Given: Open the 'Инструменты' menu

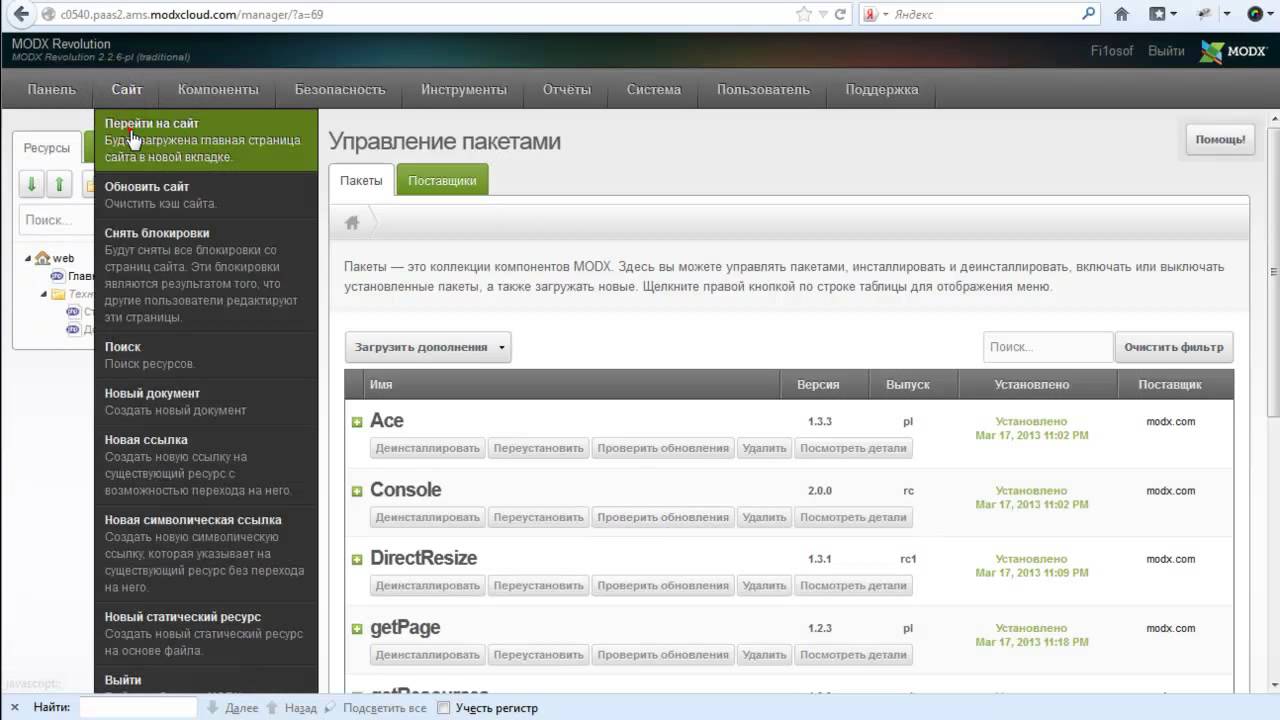Looking at the screenshot, I should tap(464, 89).
